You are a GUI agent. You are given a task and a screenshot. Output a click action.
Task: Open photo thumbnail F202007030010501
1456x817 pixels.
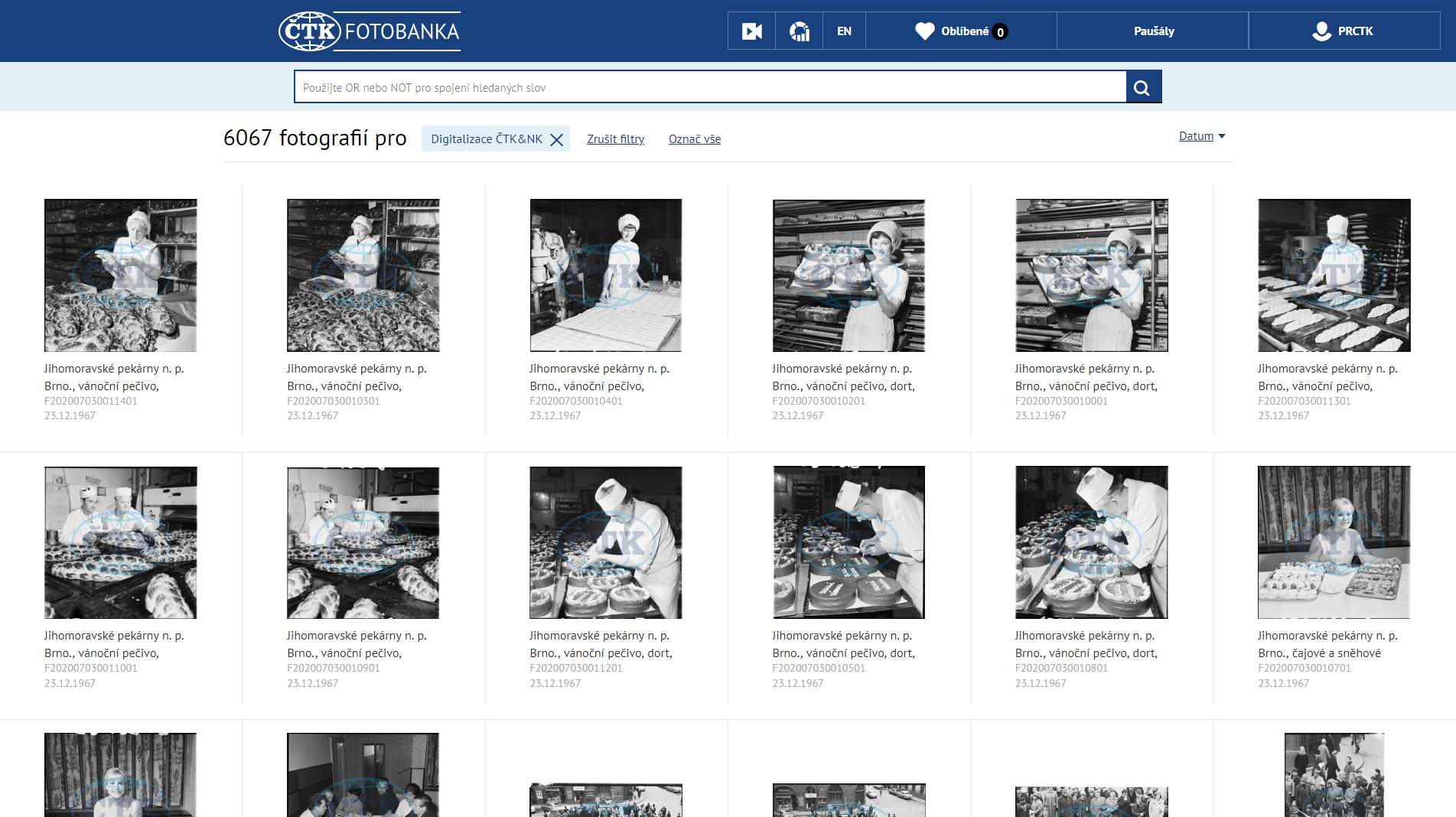[x=849, y=542]
